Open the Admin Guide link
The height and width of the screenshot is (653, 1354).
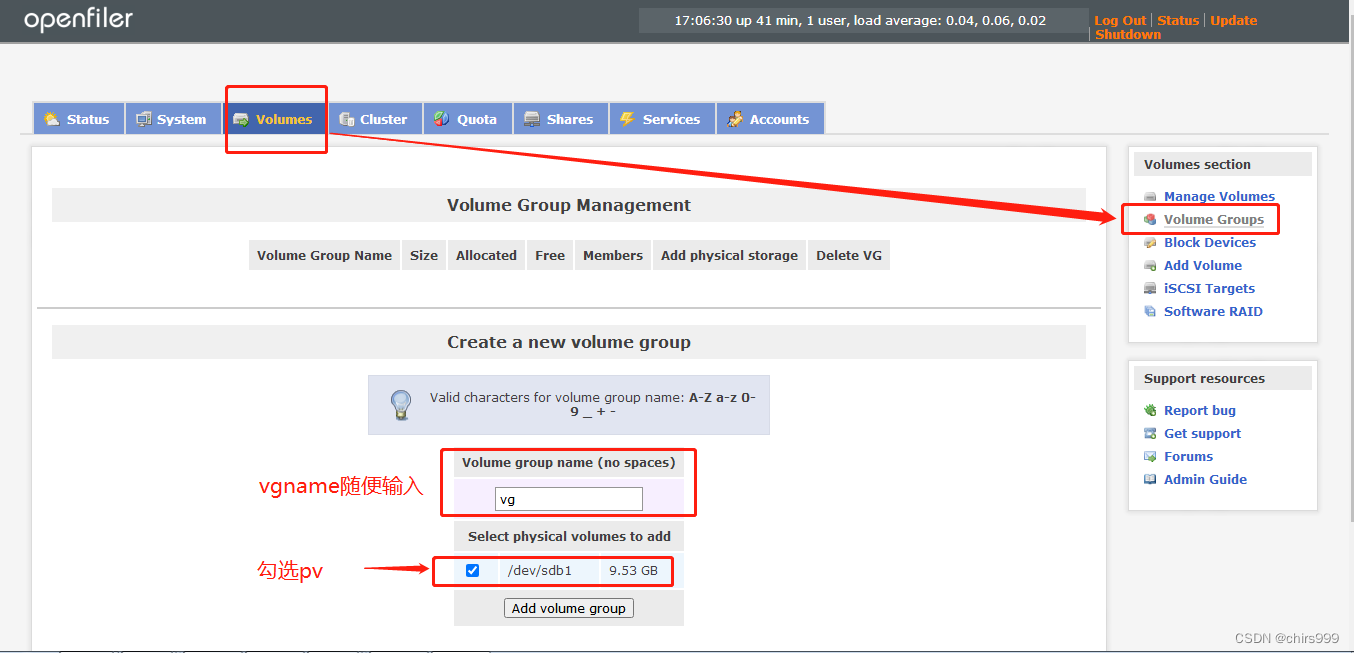[1205, 479]
